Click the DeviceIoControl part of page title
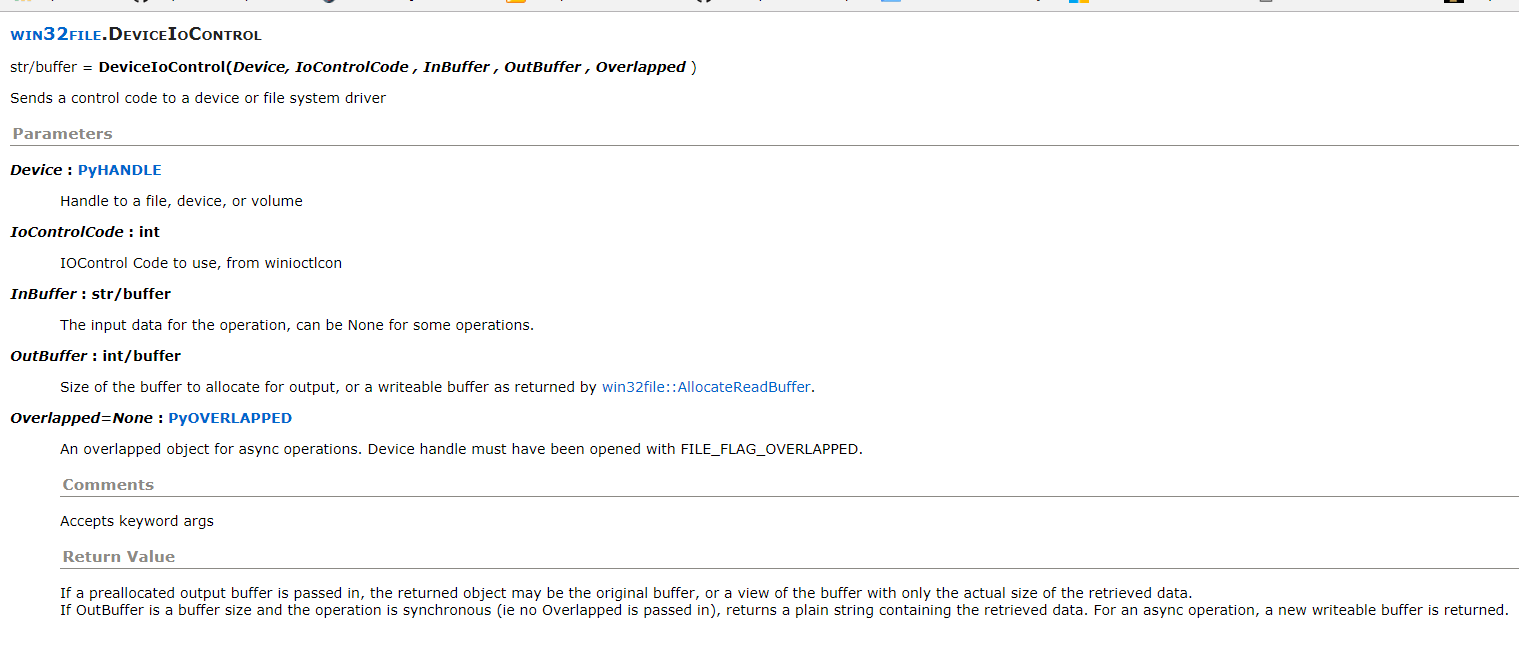1519x654 pixels. point(186,35)
